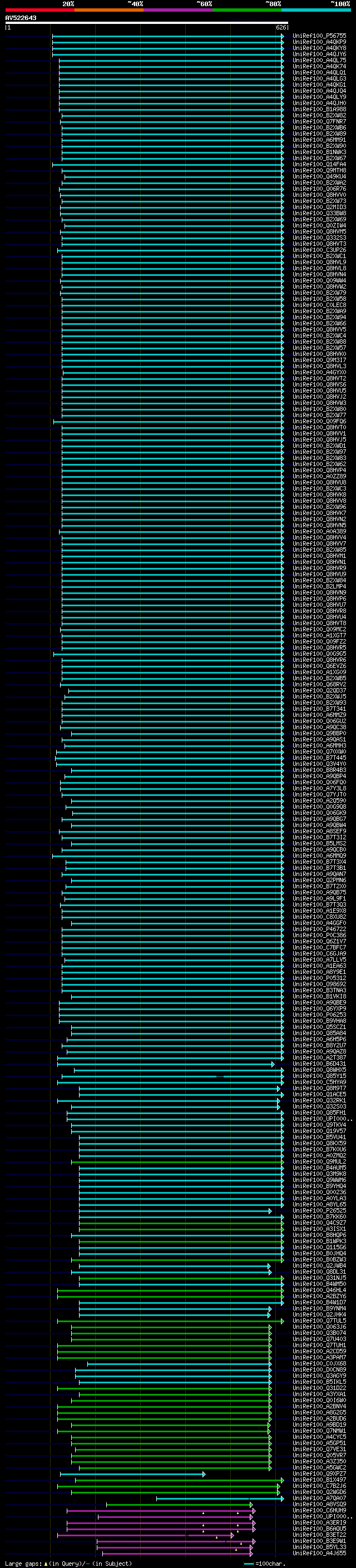Select the UniRef100_A3ERI9 label
This screenshot has width=356, height=1568.
click(x=319, y=1523)
